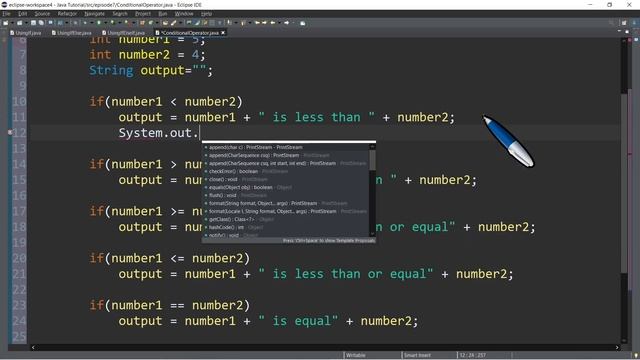The width and height of the screenshot is (640, 360).
Task: Click the autocomplete popup scroll down arrow
Action: (372, 234)
